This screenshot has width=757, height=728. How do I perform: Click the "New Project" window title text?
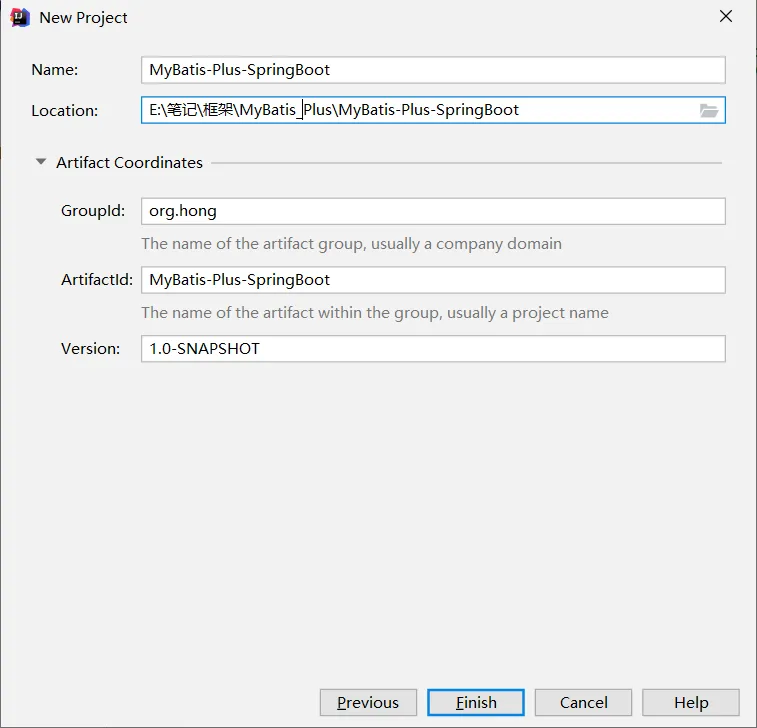pyautogui.click(x=84, y=18)
